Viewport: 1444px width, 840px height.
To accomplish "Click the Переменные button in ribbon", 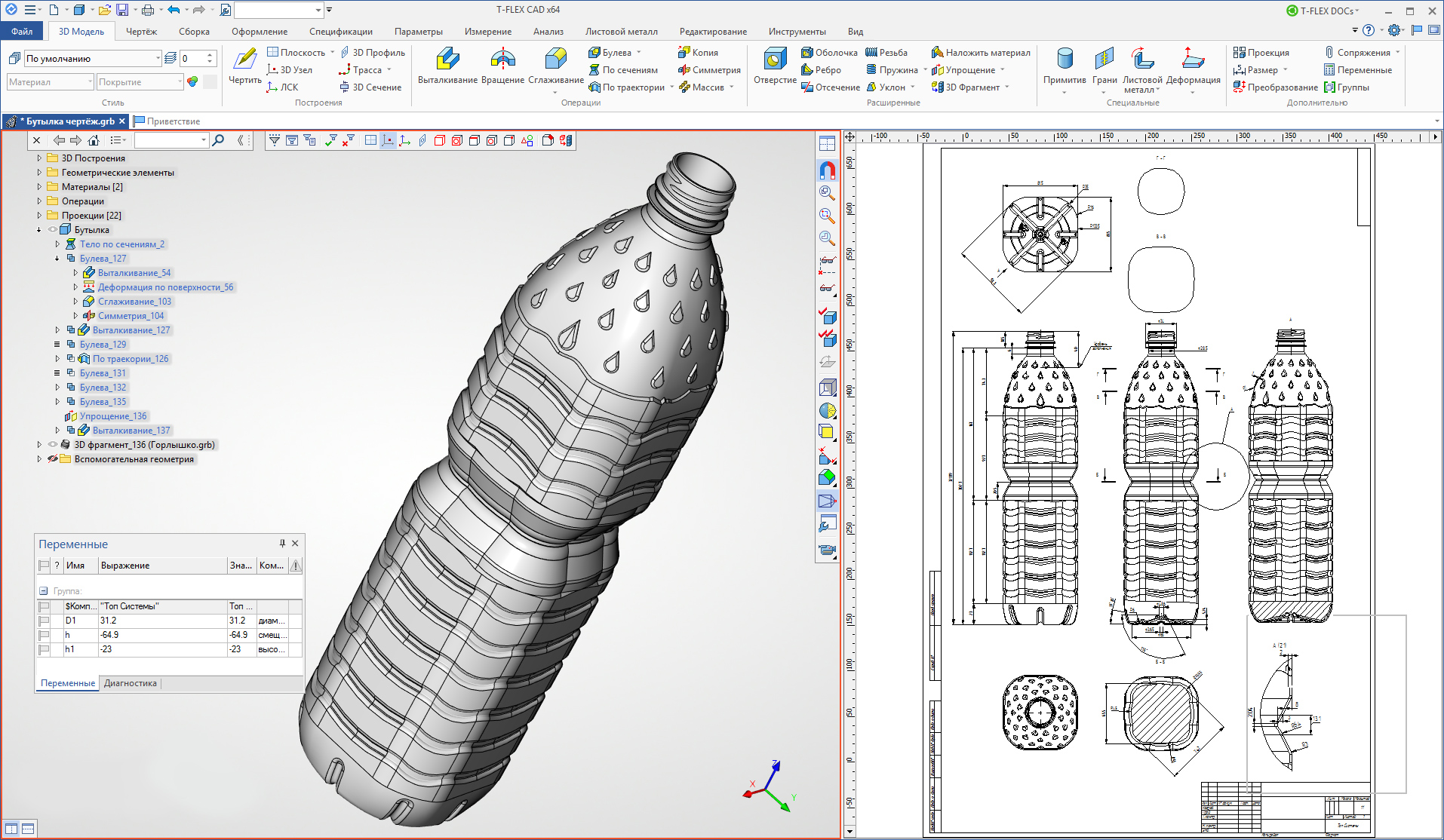I will [x=1357, y=69].
